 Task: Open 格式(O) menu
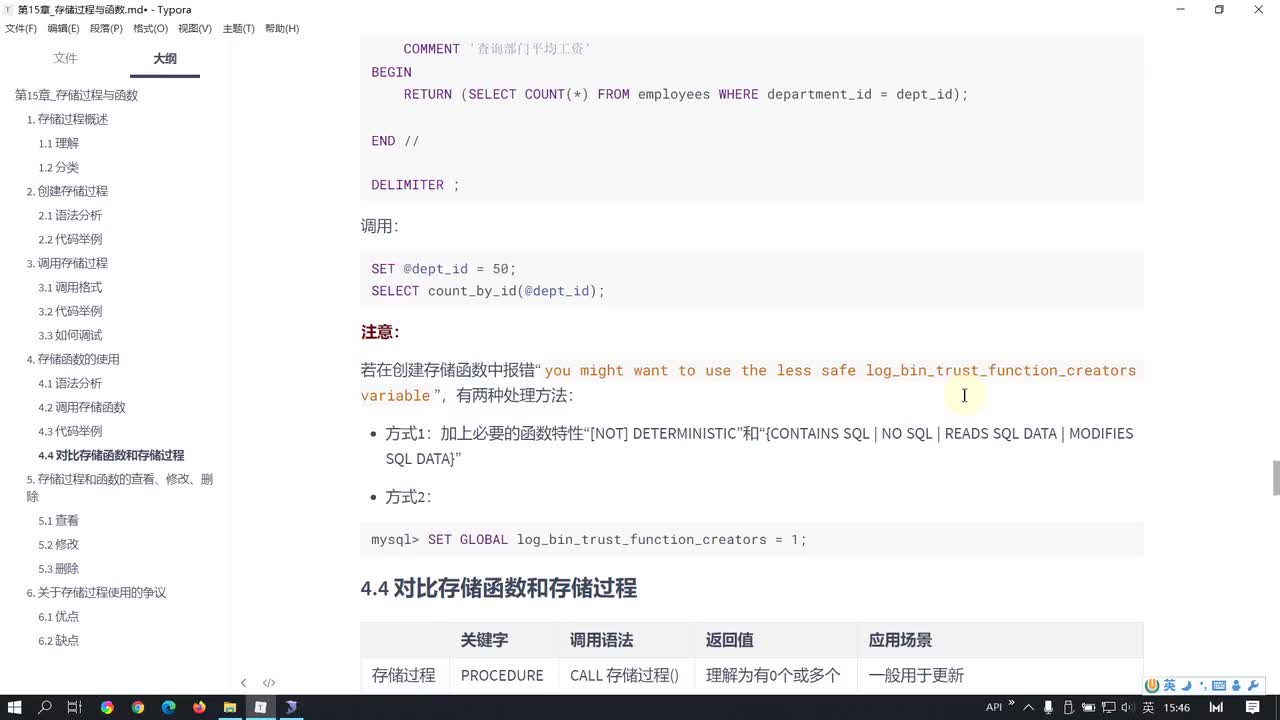[x=151, y=28]
